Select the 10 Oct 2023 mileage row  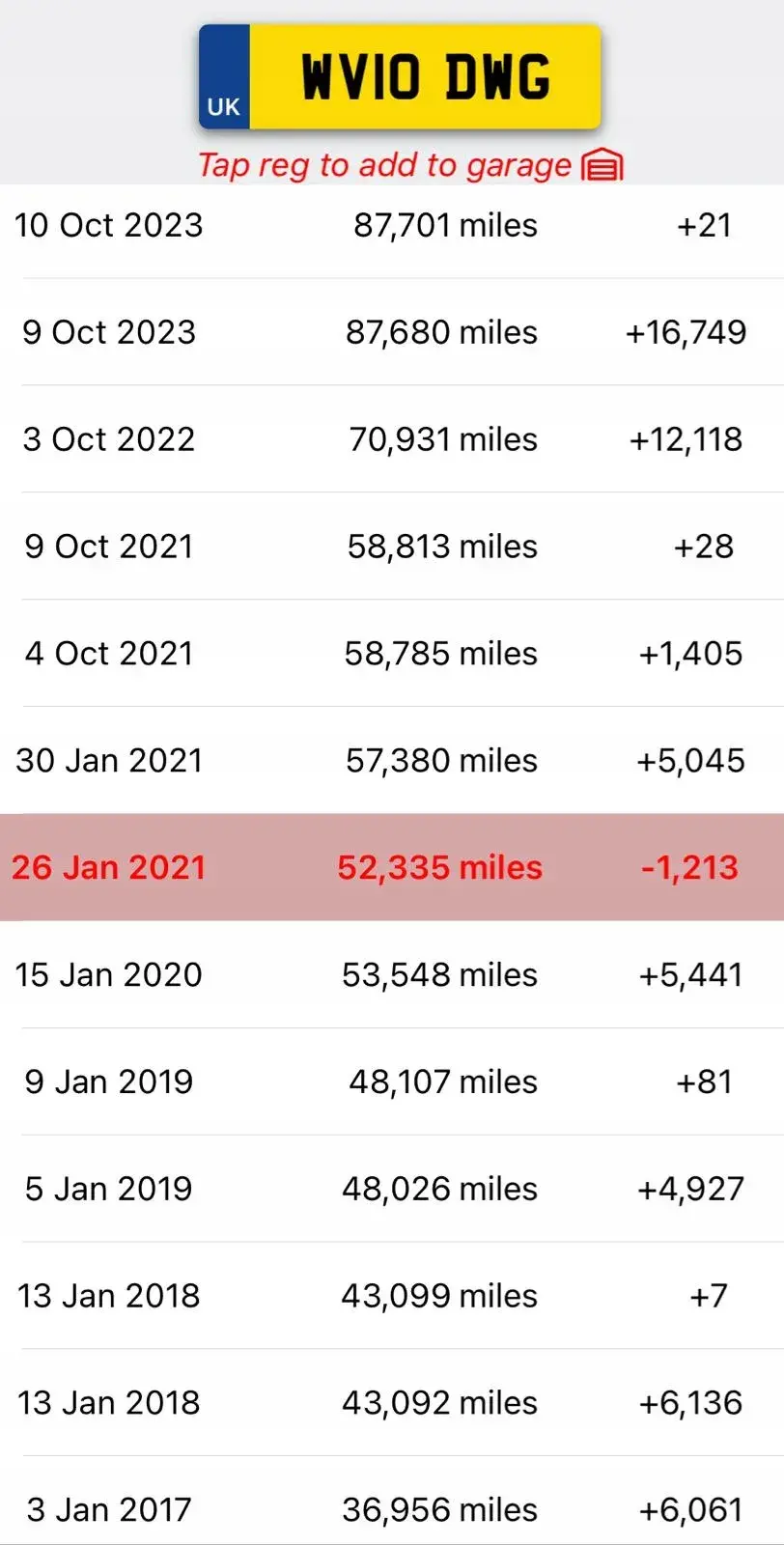click(392, 225)
